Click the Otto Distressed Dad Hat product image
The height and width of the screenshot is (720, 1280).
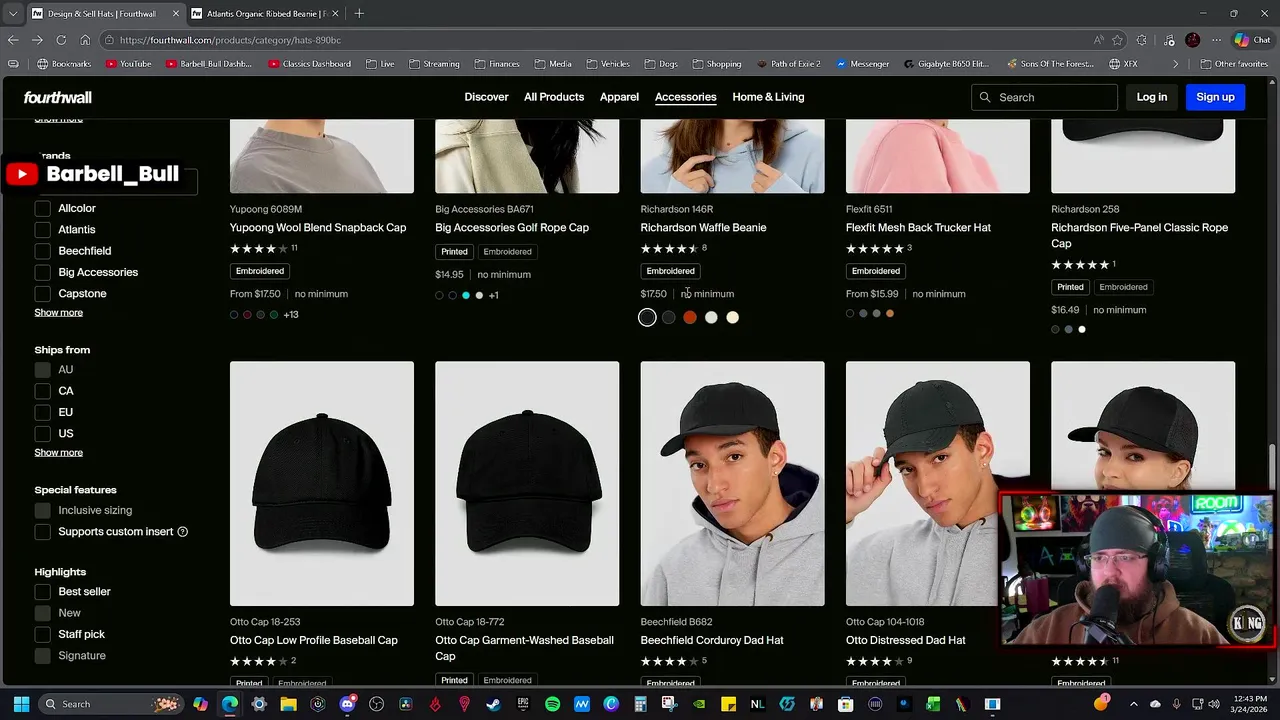pyautogui.click(x=937, y=484)
